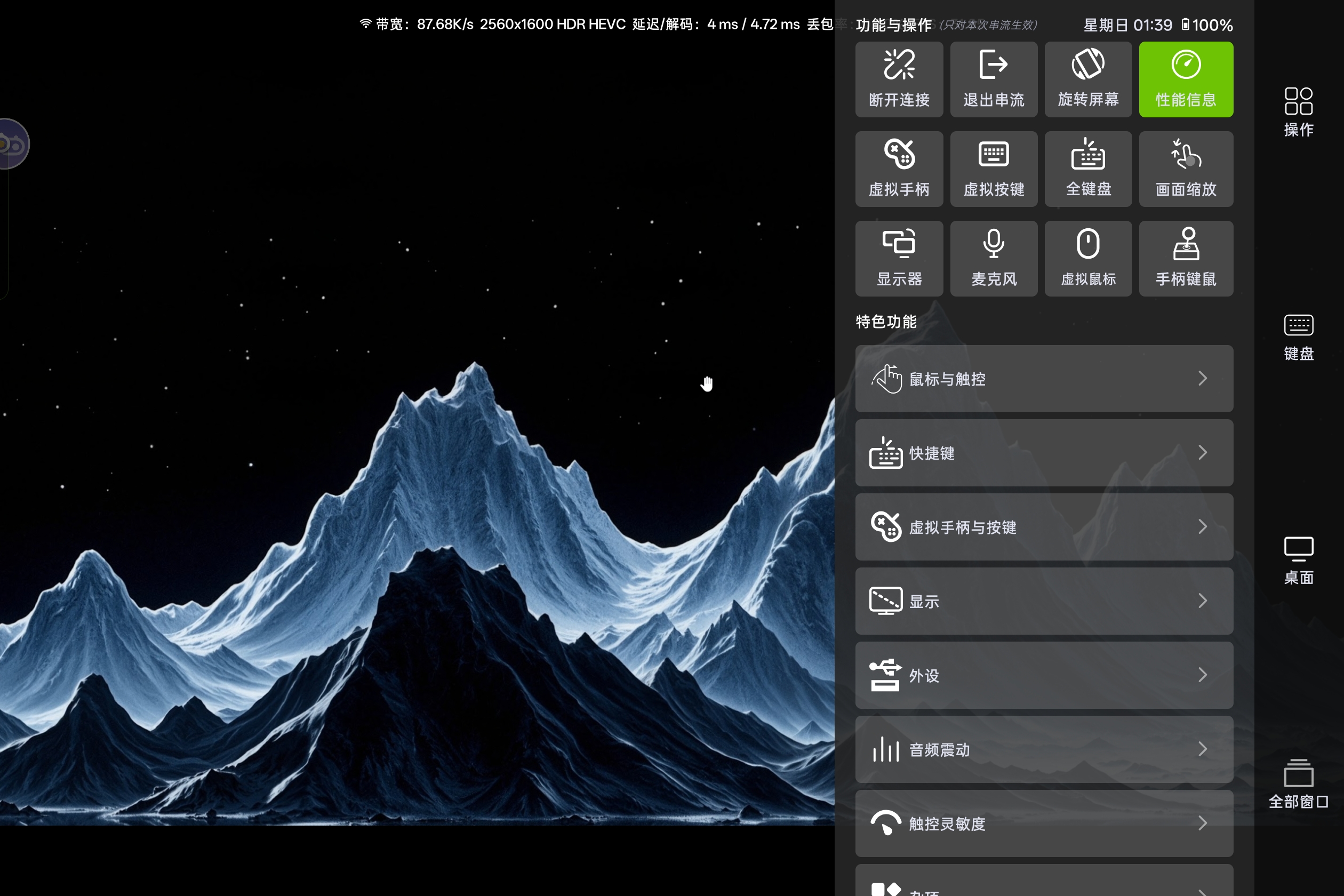Expand the 外设 peripherals row
The image size is (1344, 896).
click(x=1044, y=675)
